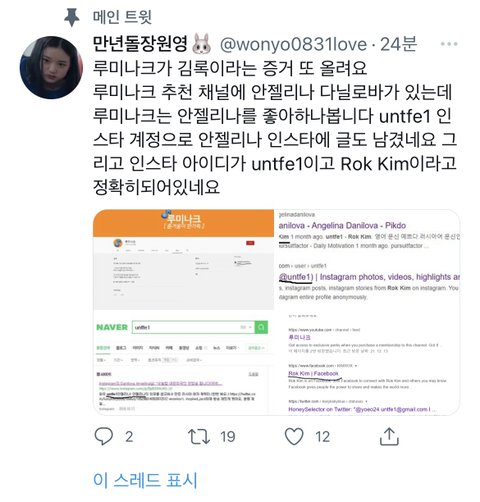This screenshot has height=502, width=480.
Task: Open the @wonyo0831love handle
Action: point(293,44)
